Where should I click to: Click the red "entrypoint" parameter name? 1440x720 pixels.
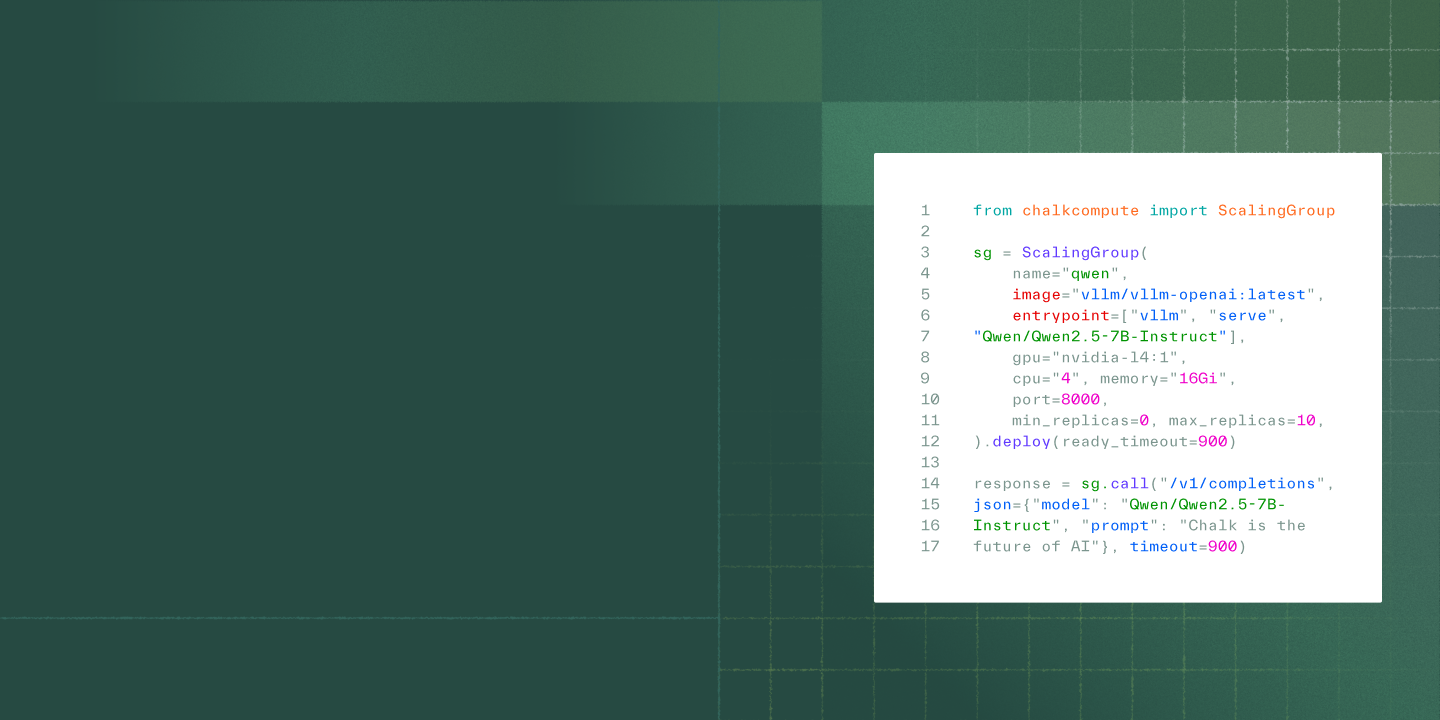coord(1061,316)
